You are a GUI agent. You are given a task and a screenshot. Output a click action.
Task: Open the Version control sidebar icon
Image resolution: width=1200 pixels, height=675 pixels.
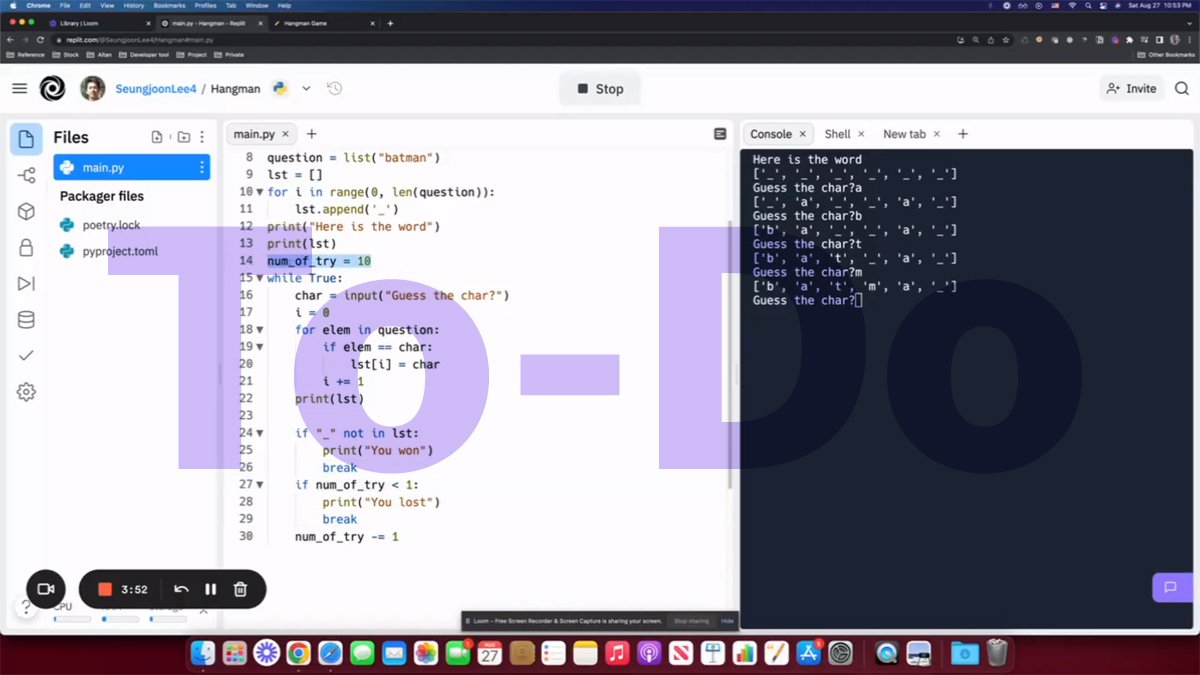27,175
